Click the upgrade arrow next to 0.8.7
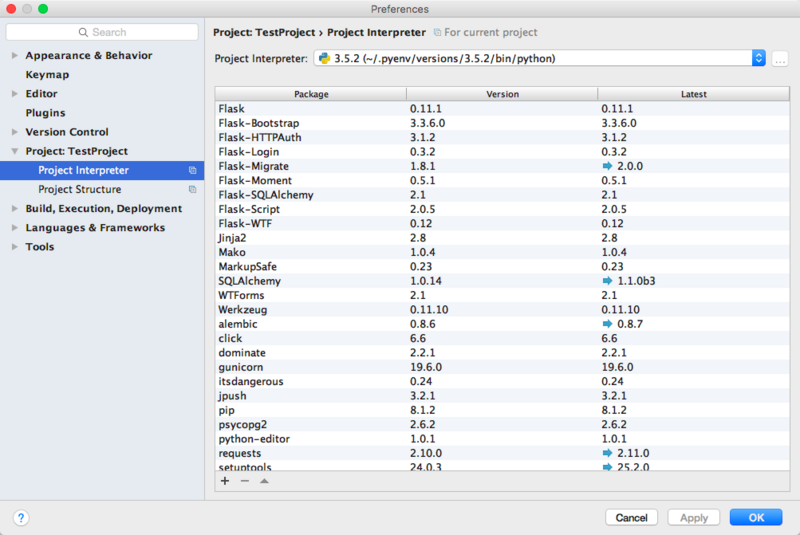 (x=607, y=324)
